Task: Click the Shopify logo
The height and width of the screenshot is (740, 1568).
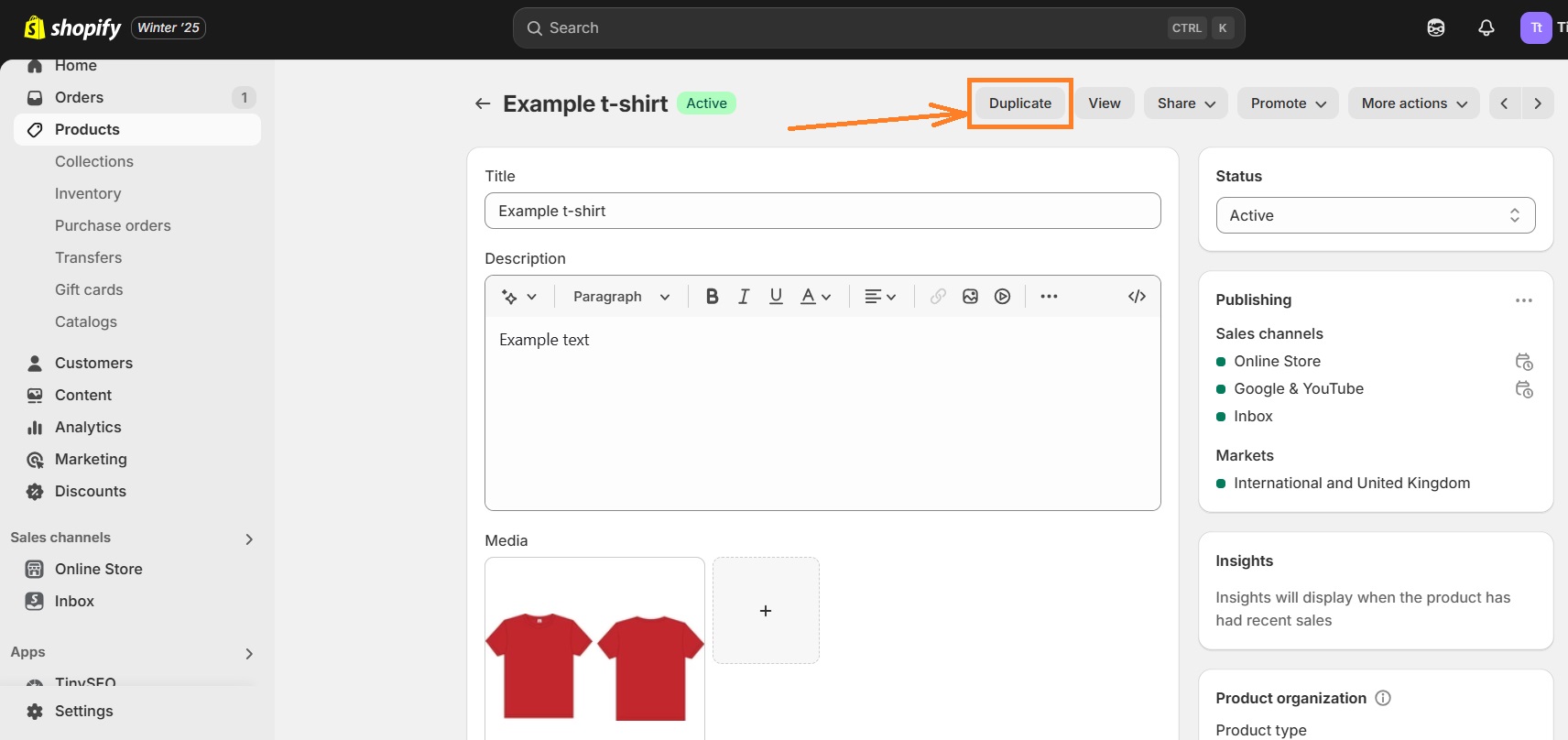Action: (x=72, y=28)
